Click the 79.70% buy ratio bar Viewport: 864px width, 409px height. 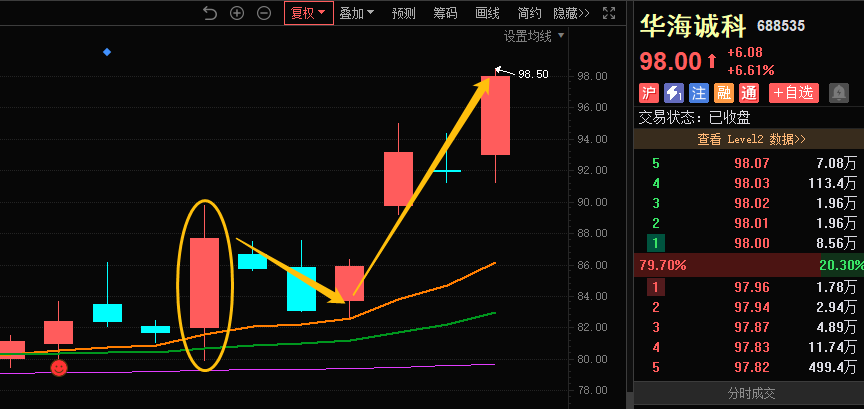[x=727, y=265]
